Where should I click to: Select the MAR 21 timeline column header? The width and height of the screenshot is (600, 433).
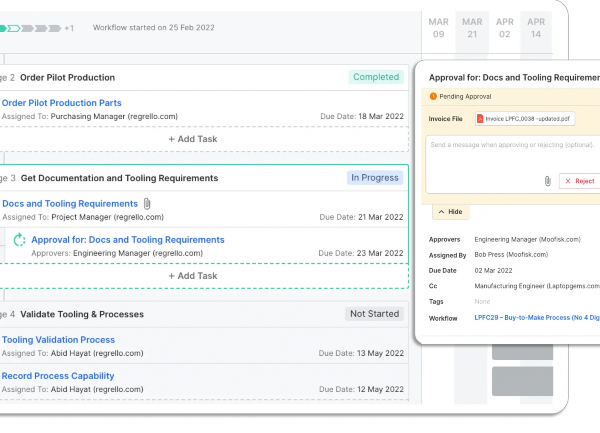point(472,28)
